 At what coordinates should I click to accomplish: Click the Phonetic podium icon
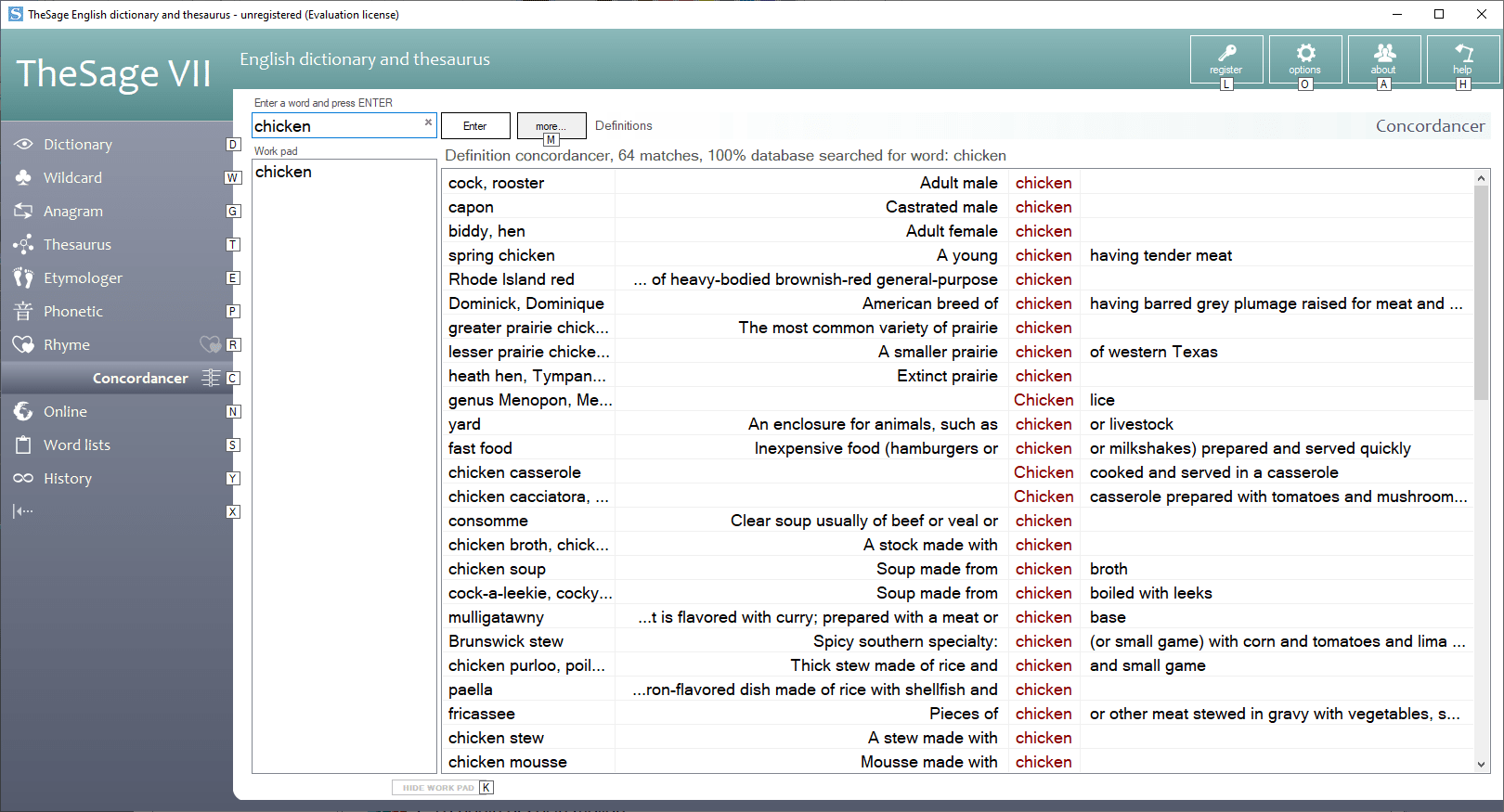[23, 311]
